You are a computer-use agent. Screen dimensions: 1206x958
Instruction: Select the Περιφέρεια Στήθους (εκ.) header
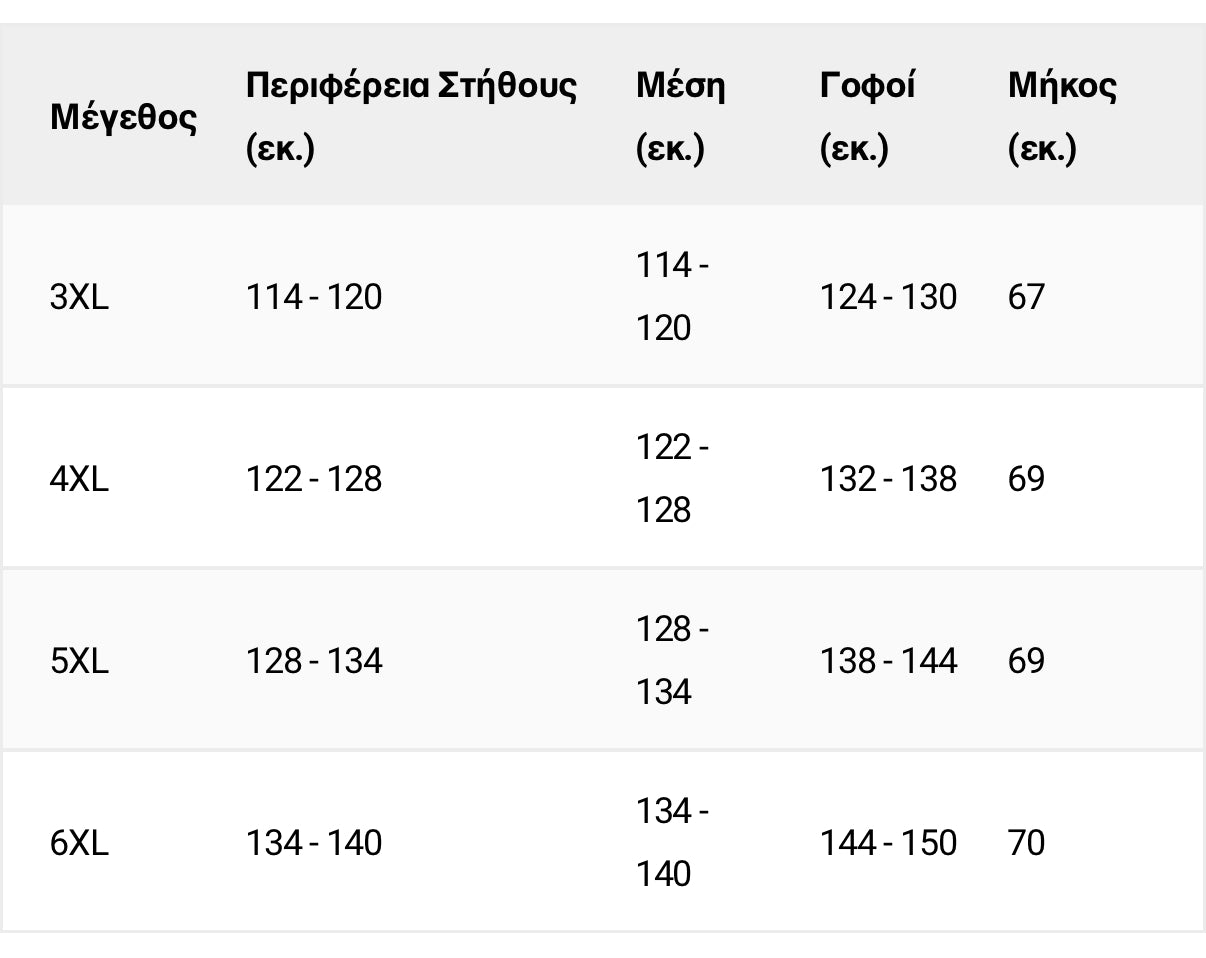[411, 118]
